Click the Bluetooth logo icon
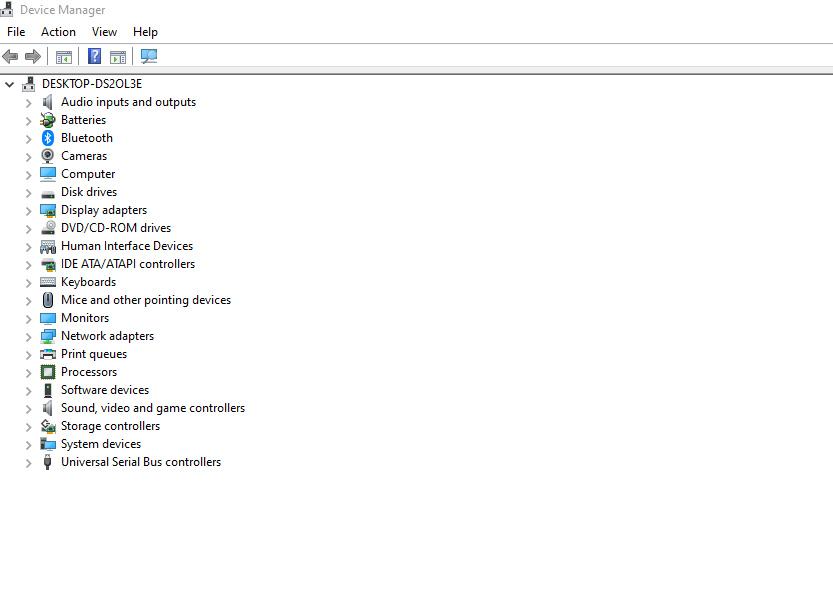The width and height of the screenshot is (833, 606). (x=48, y=138)
